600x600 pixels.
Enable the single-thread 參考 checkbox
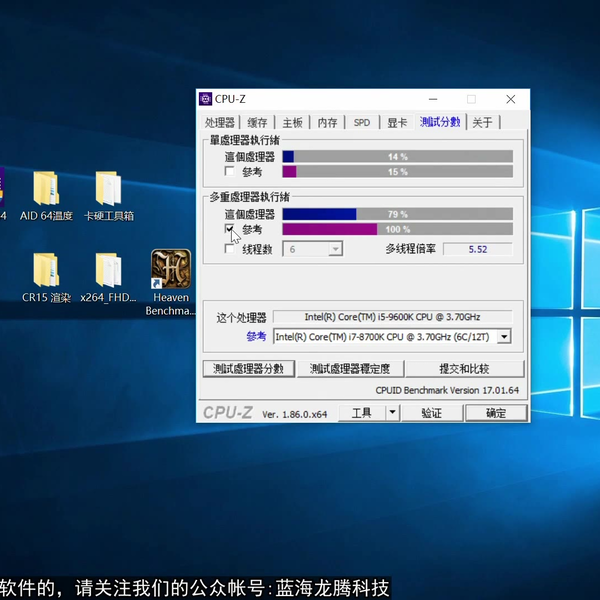(230, 171)
